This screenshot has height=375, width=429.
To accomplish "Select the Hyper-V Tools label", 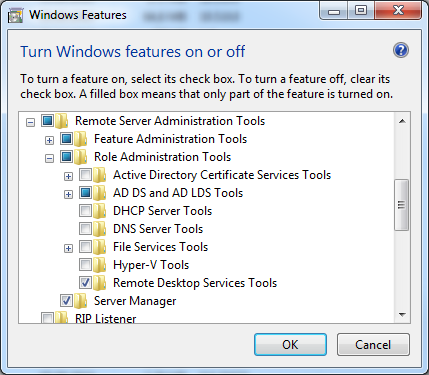I will (151, 265).
